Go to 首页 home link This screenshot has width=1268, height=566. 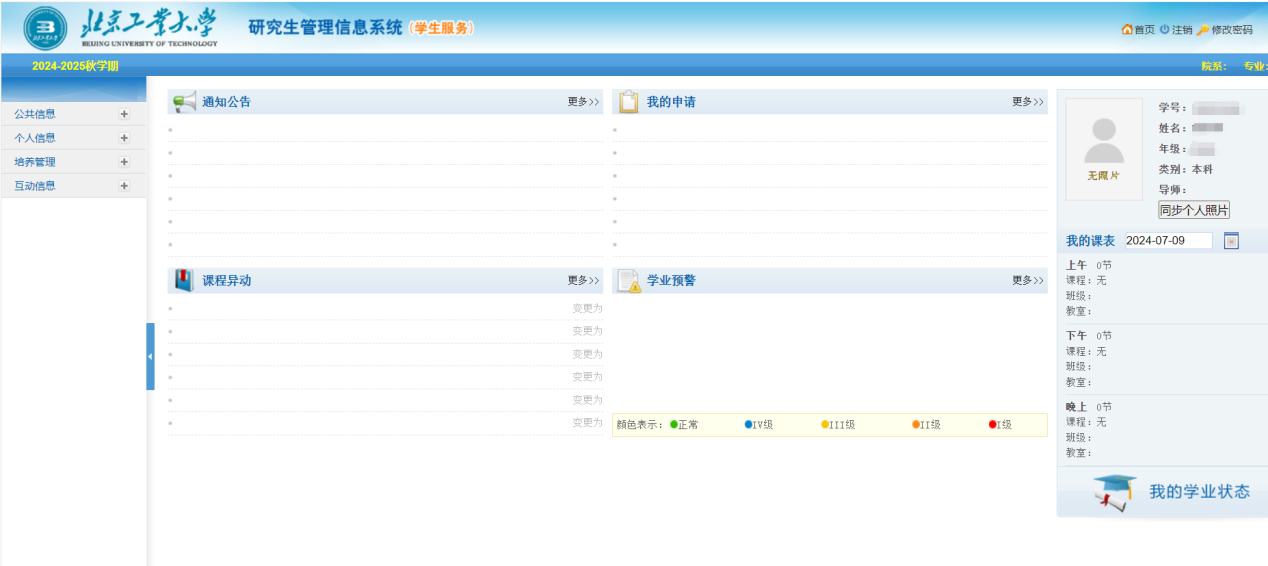[1138, 30]
